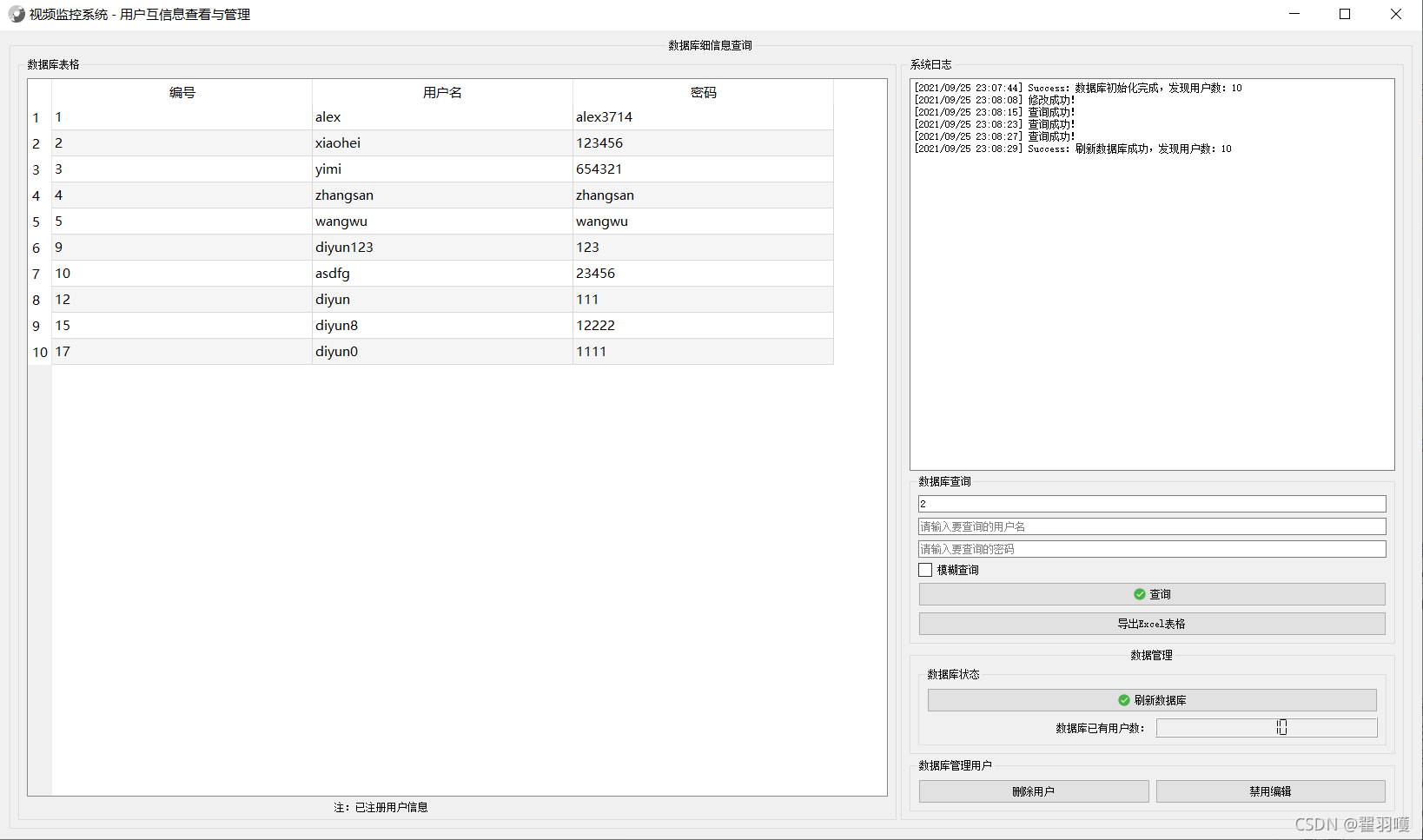Screen dimensions: 1423x840
Task: Click username cell yimi
Action: pyautogui.click(x=443, y=169)
